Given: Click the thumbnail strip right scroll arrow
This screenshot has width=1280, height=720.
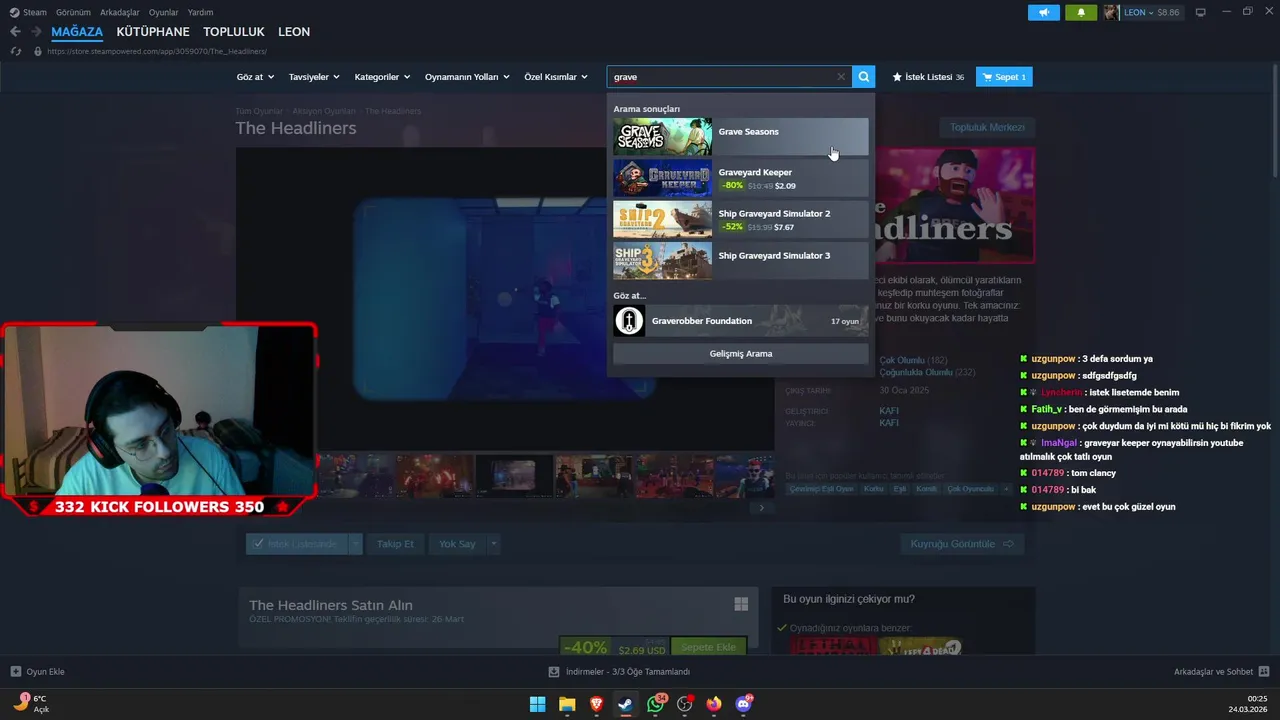Looking at the screenshot, I should point(761,508).
